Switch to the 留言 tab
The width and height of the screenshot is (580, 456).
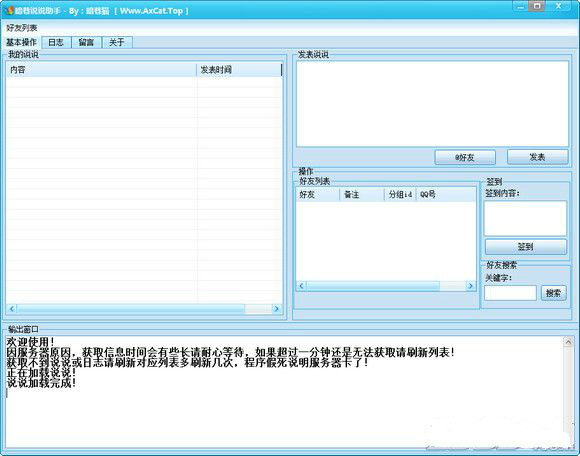pyautogui.click(x=86, y=43)
